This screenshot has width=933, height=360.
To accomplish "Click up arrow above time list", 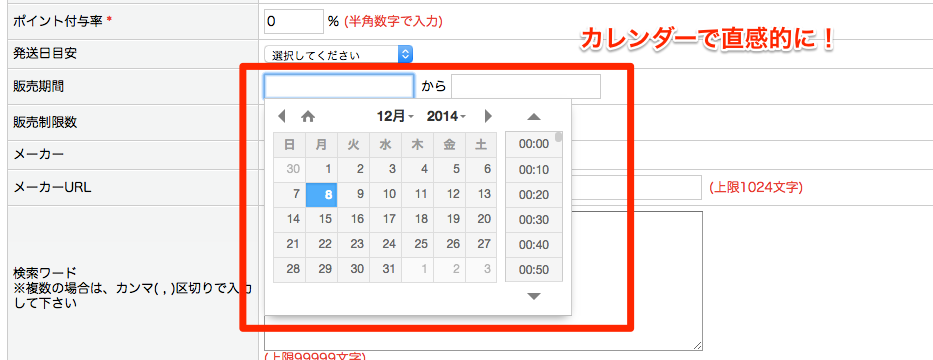I will (534, 117).
